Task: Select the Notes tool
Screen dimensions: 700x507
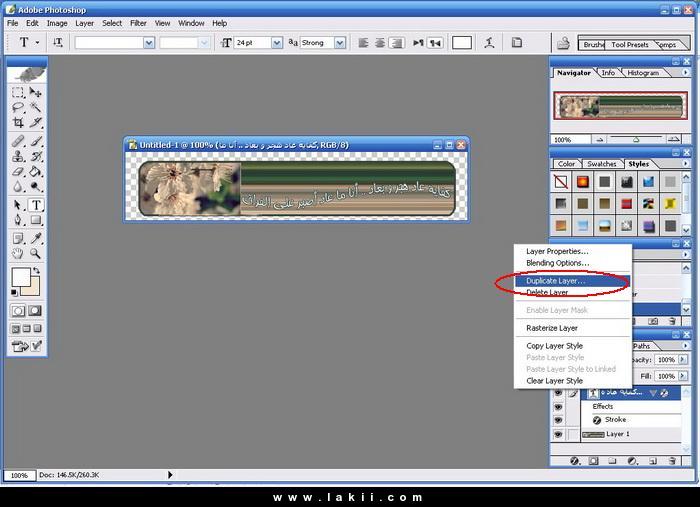Action: [18, 238]
